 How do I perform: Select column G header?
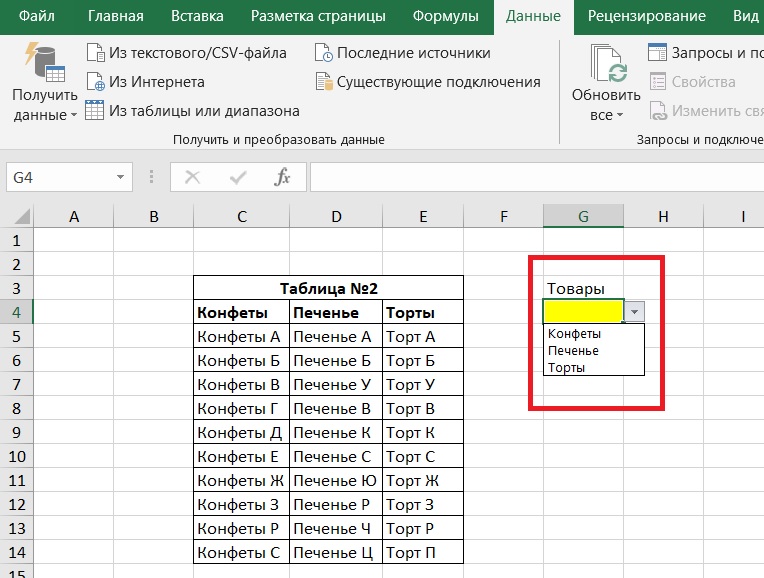[583, 216]
